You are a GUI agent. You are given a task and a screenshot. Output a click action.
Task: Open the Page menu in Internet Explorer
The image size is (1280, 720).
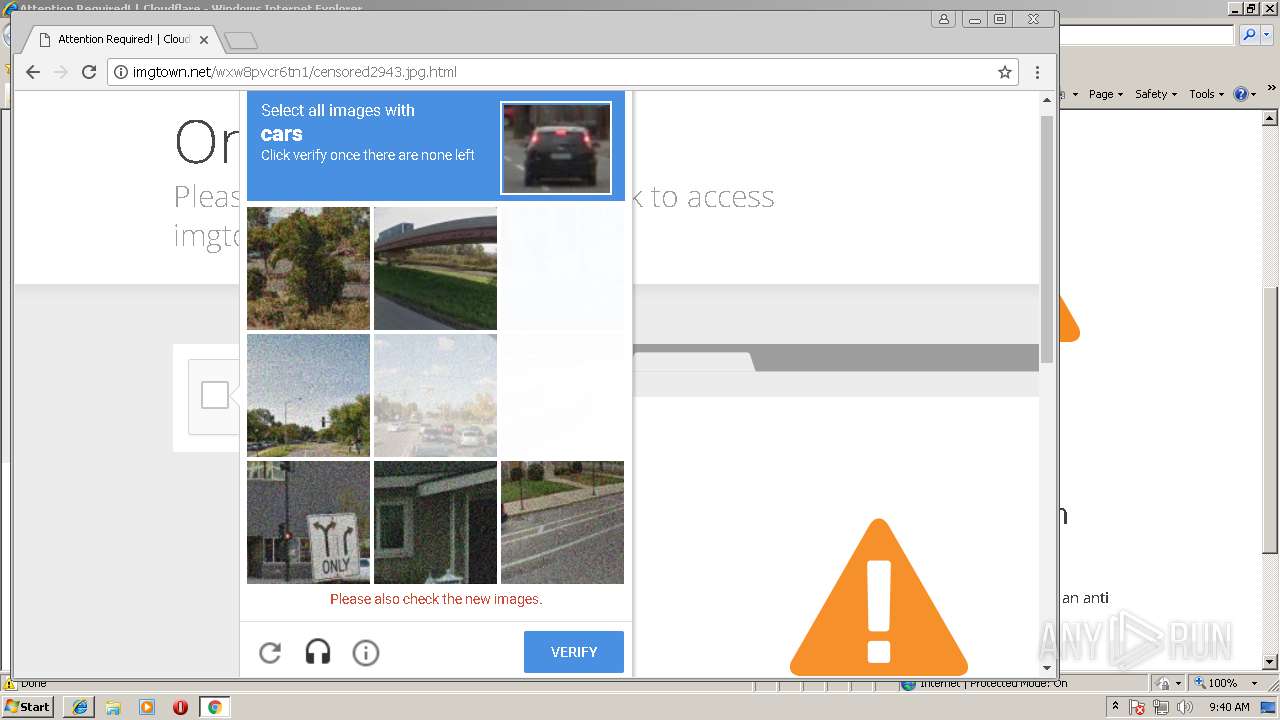click(x=1105, y=94)
